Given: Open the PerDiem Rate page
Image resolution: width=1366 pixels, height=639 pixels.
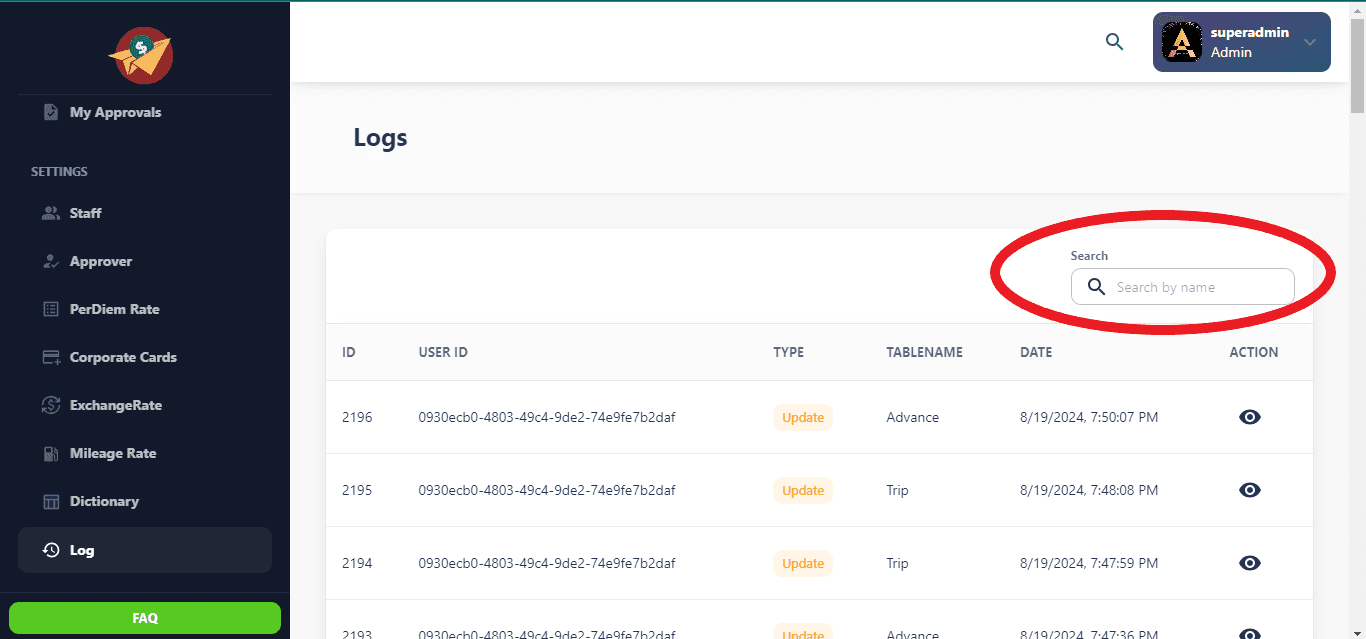Looking at the screenshot, I should [x=114, y=309].
